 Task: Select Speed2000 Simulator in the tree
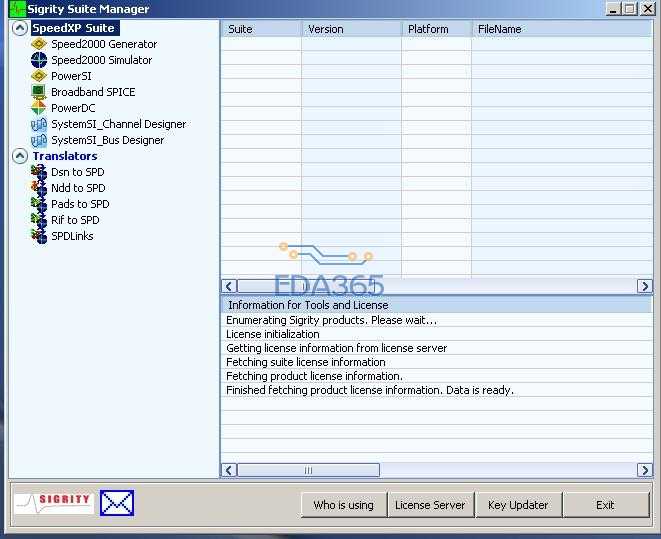pos(101,60)
